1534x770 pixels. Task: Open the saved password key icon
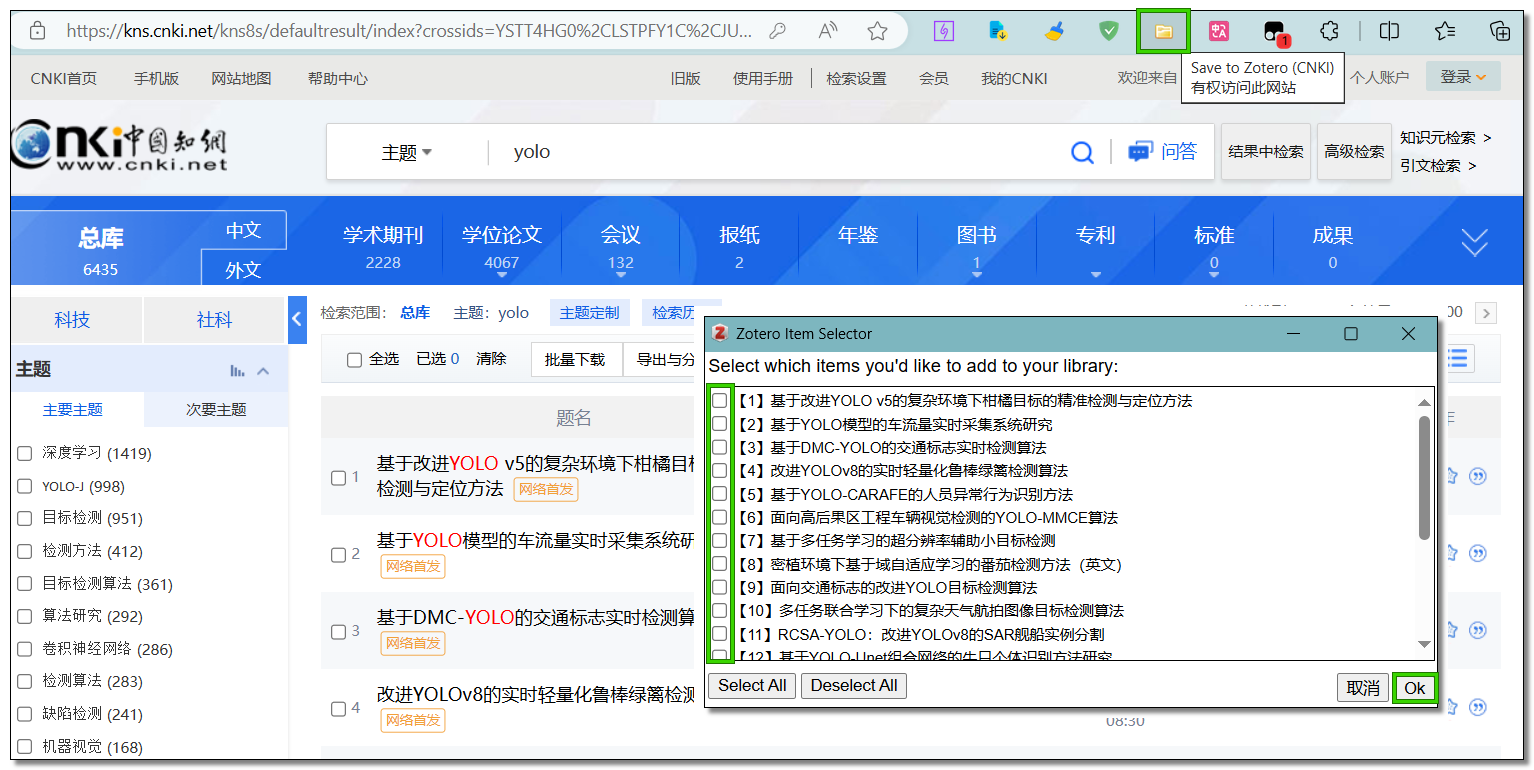[777, 31]
